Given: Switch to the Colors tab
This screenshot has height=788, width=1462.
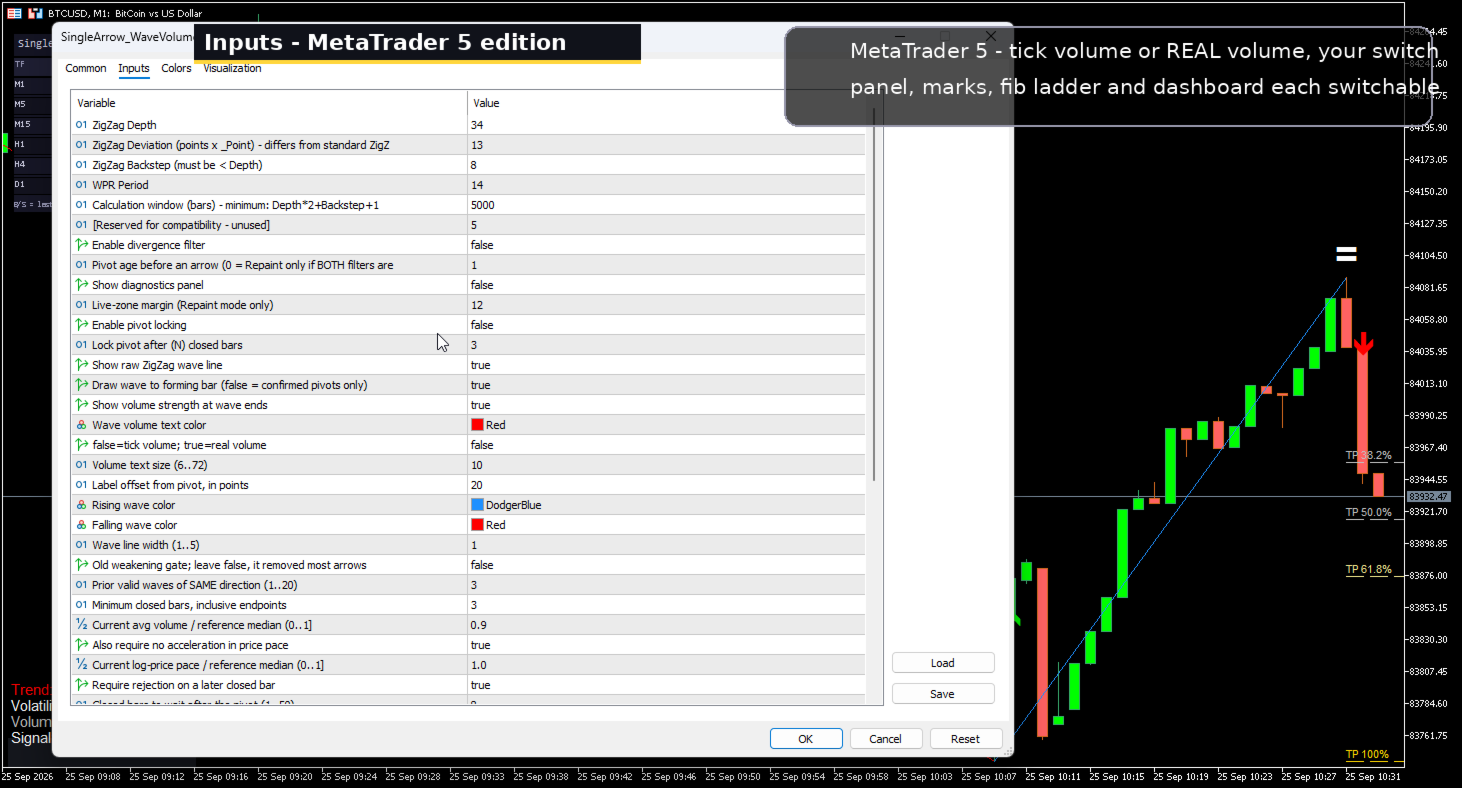Looking at the screenshot, I should point(176,68).
